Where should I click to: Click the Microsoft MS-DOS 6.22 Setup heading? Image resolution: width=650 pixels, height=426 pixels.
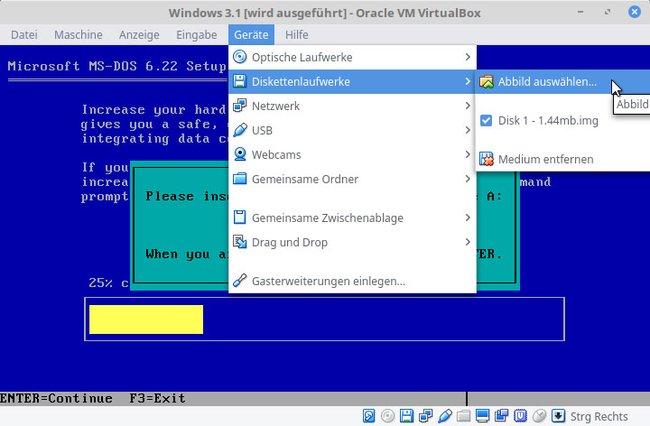tap(117, 66)
